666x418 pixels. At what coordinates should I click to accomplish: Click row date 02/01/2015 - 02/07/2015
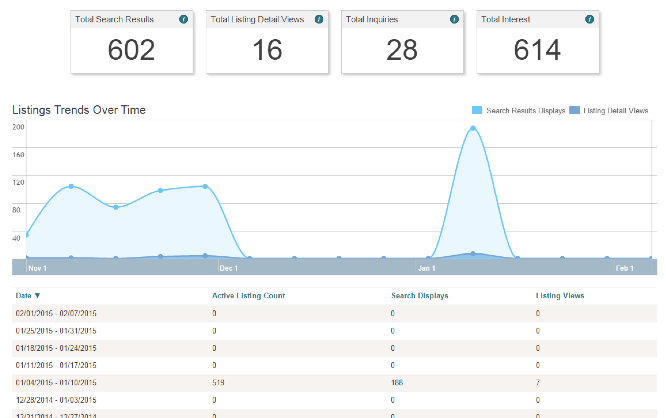tap(56, 314)
